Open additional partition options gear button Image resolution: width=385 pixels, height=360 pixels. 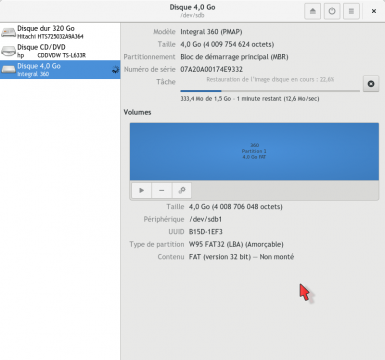[x=182, y=190]
